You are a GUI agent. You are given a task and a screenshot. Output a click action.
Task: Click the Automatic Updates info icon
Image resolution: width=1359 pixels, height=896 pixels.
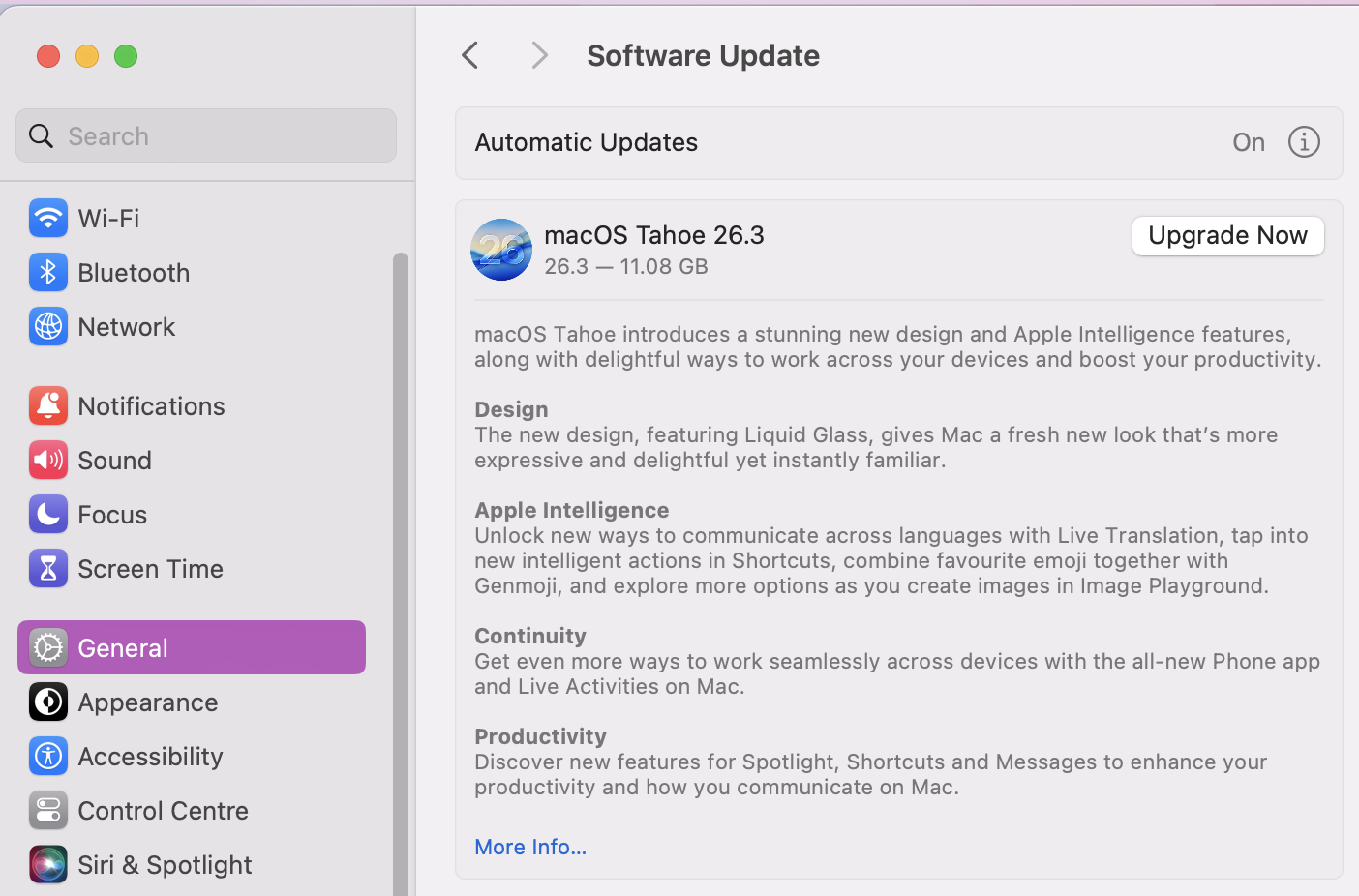click(1304, 141)
